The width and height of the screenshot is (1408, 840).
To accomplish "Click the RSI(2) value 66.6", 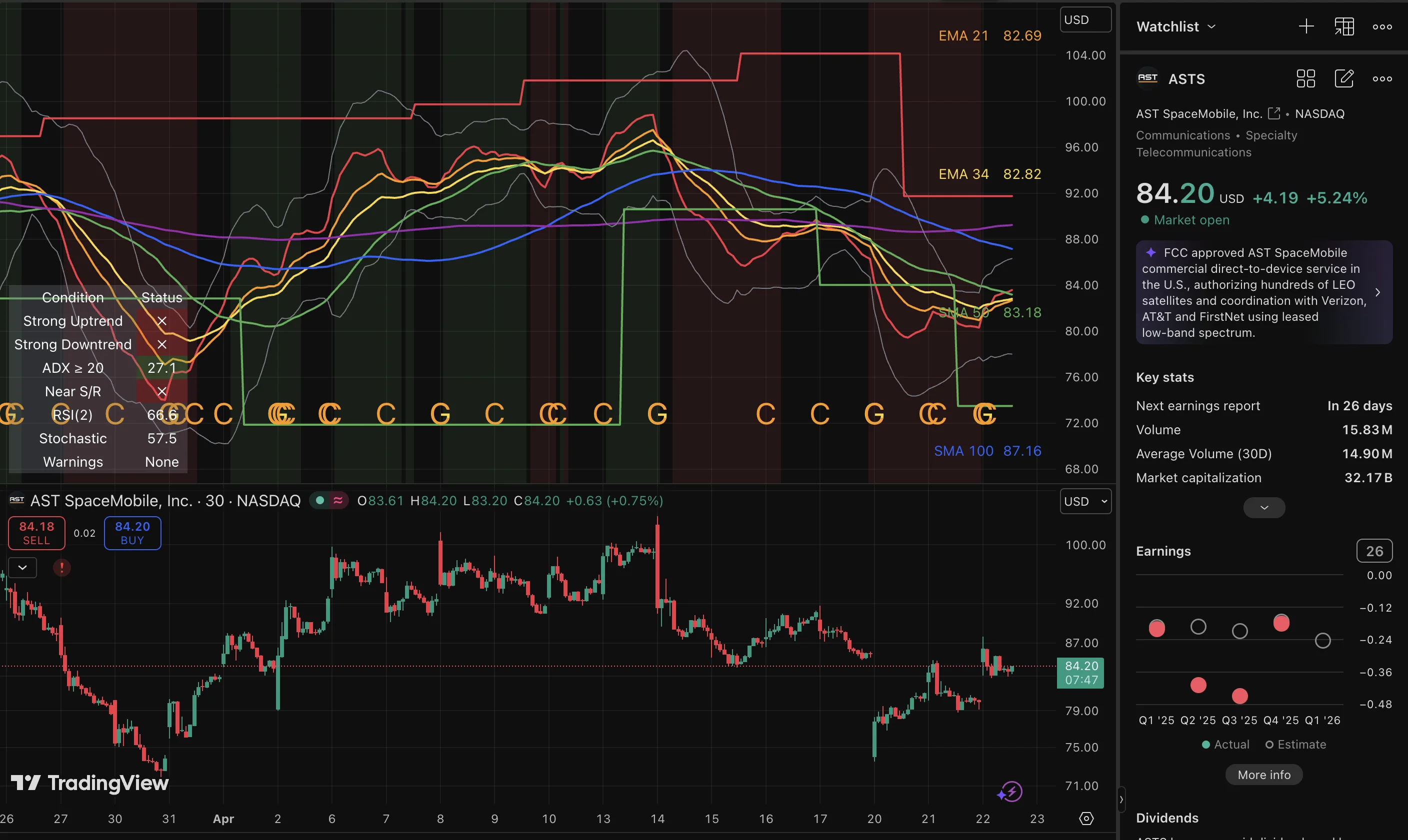I will click(x=161, y=415).
